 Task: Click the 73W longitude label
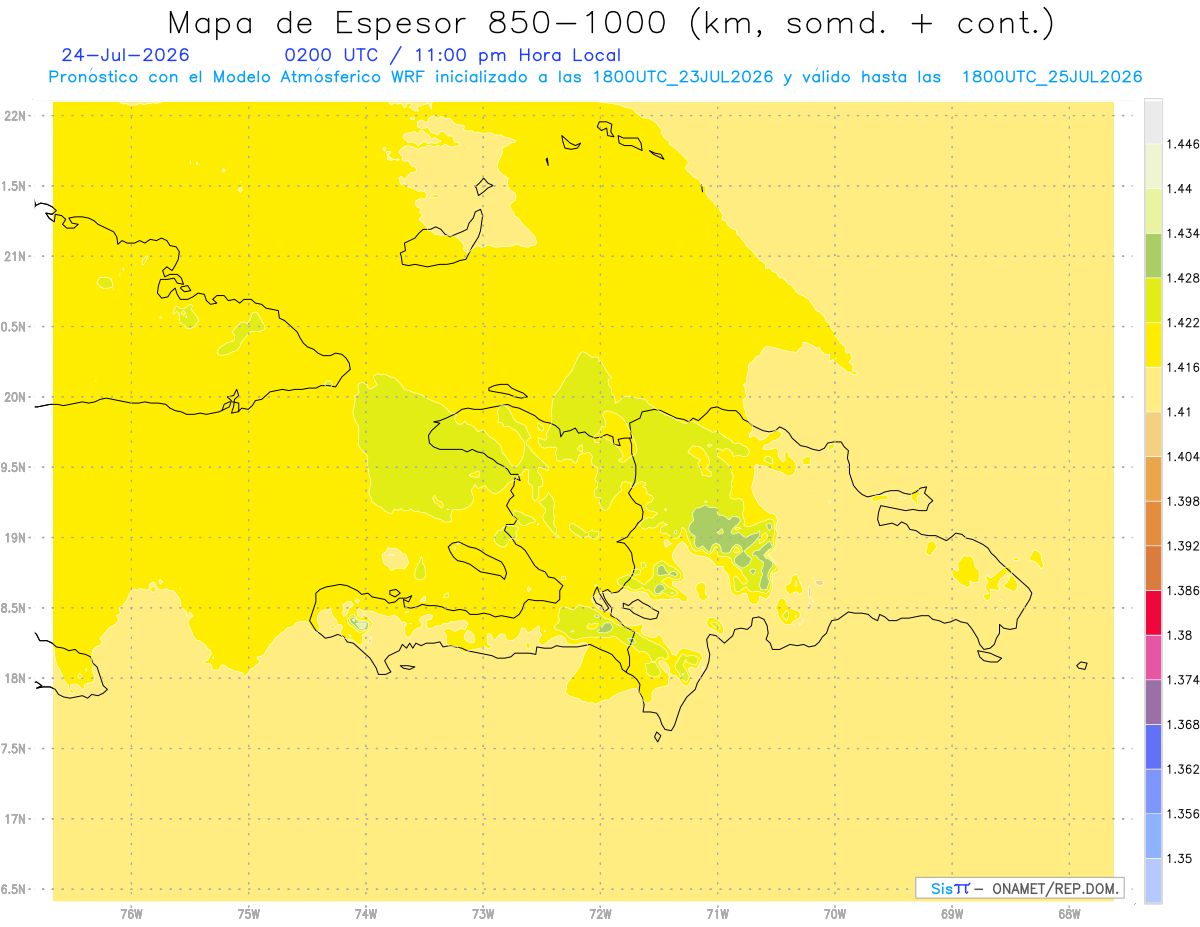click(x=483, y=913)
